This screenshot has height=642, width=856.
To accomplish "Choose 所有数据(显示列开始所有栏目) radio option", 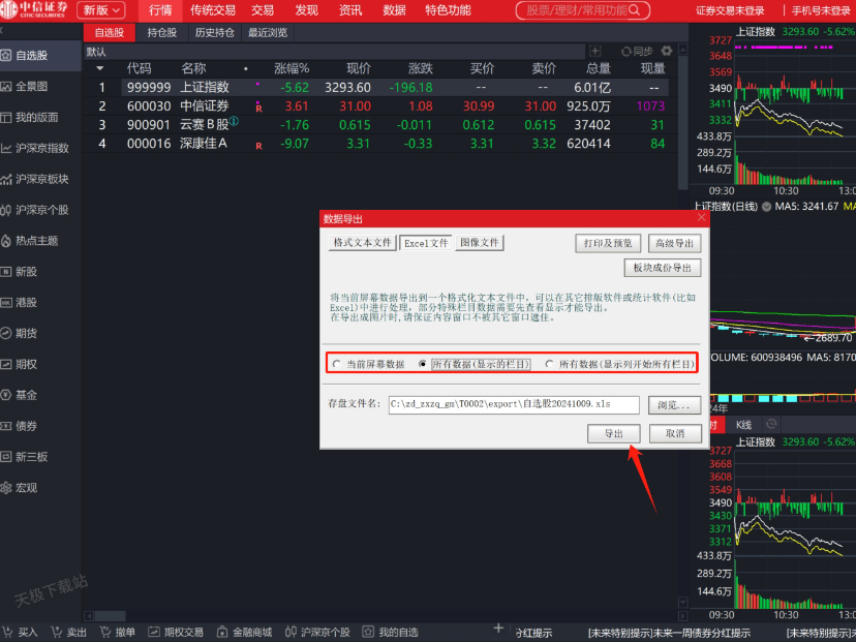I will click(549, 364).
